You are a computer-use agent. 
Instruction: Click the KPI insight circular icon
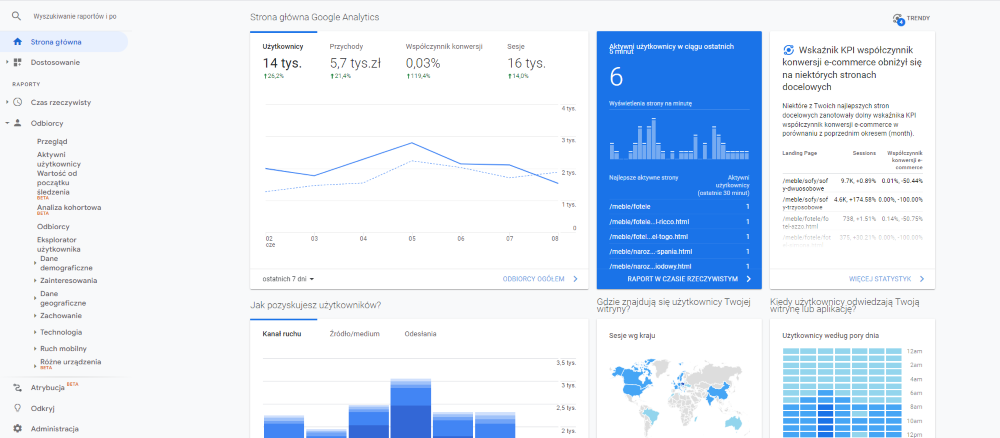[x=788, y=50]
